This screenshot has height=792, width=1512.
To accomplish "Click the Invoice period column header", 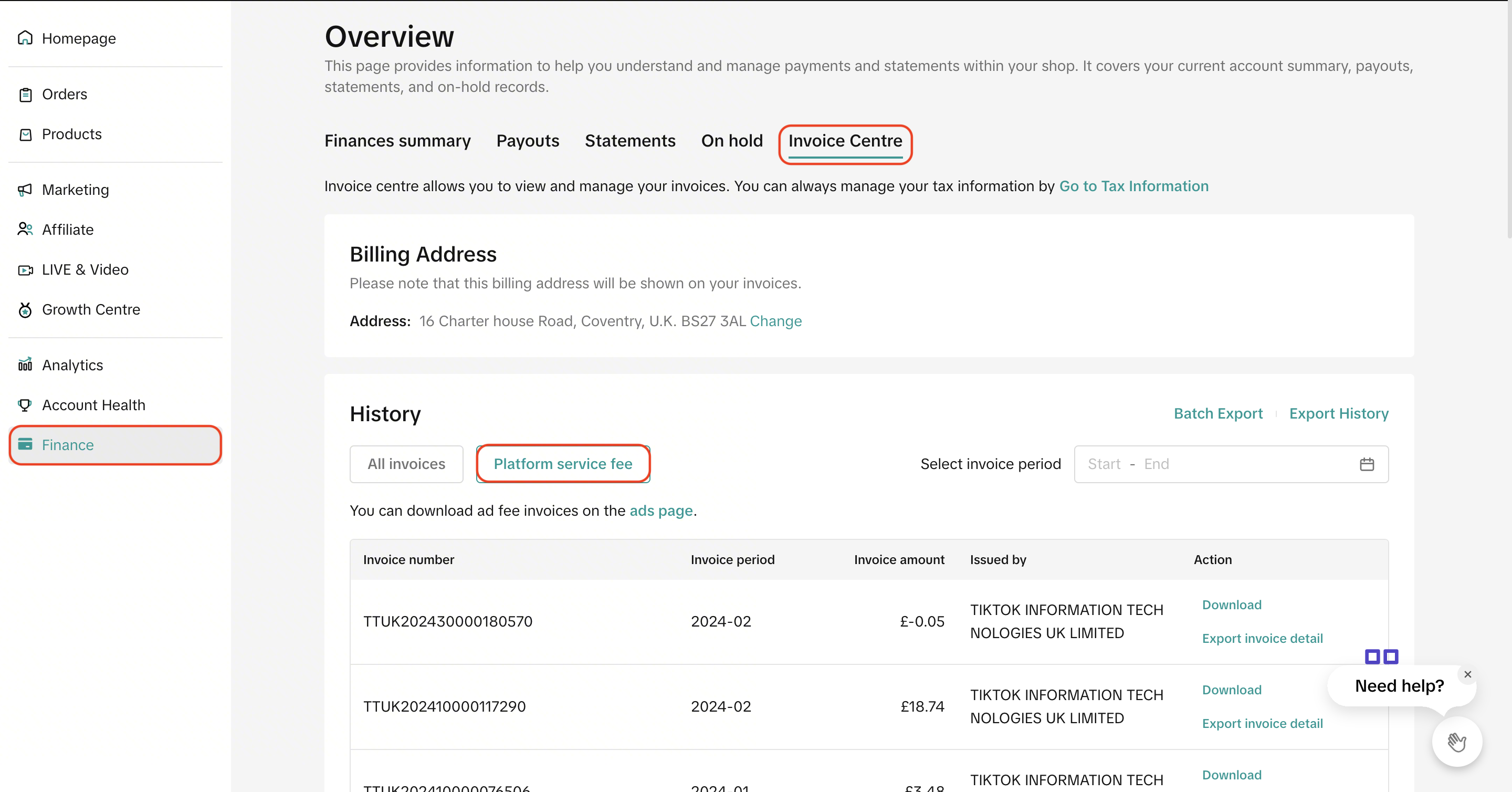I will 732,560.
